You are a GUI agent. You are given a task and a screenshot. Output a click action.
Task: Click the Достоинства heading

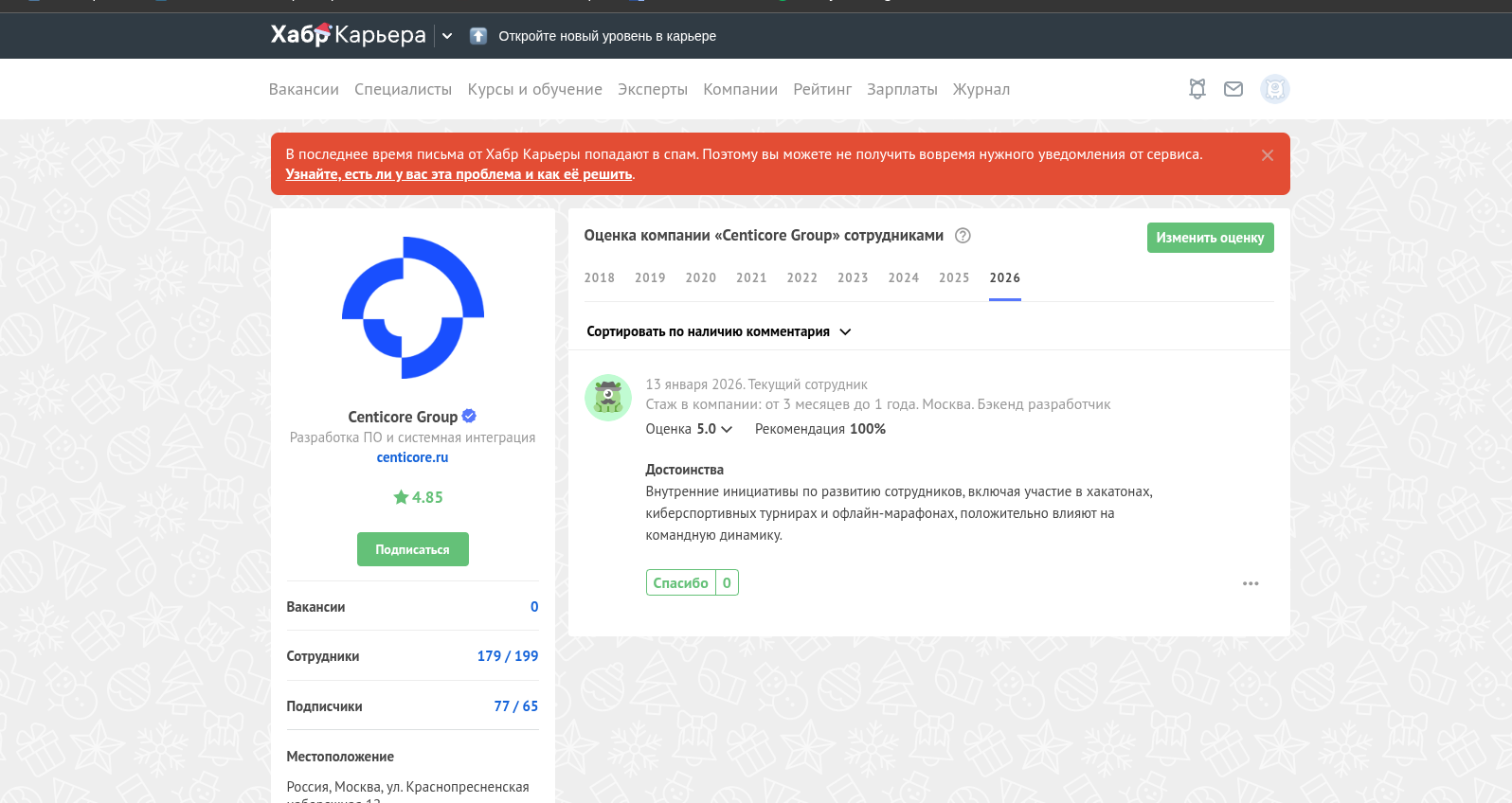point(684,470)
